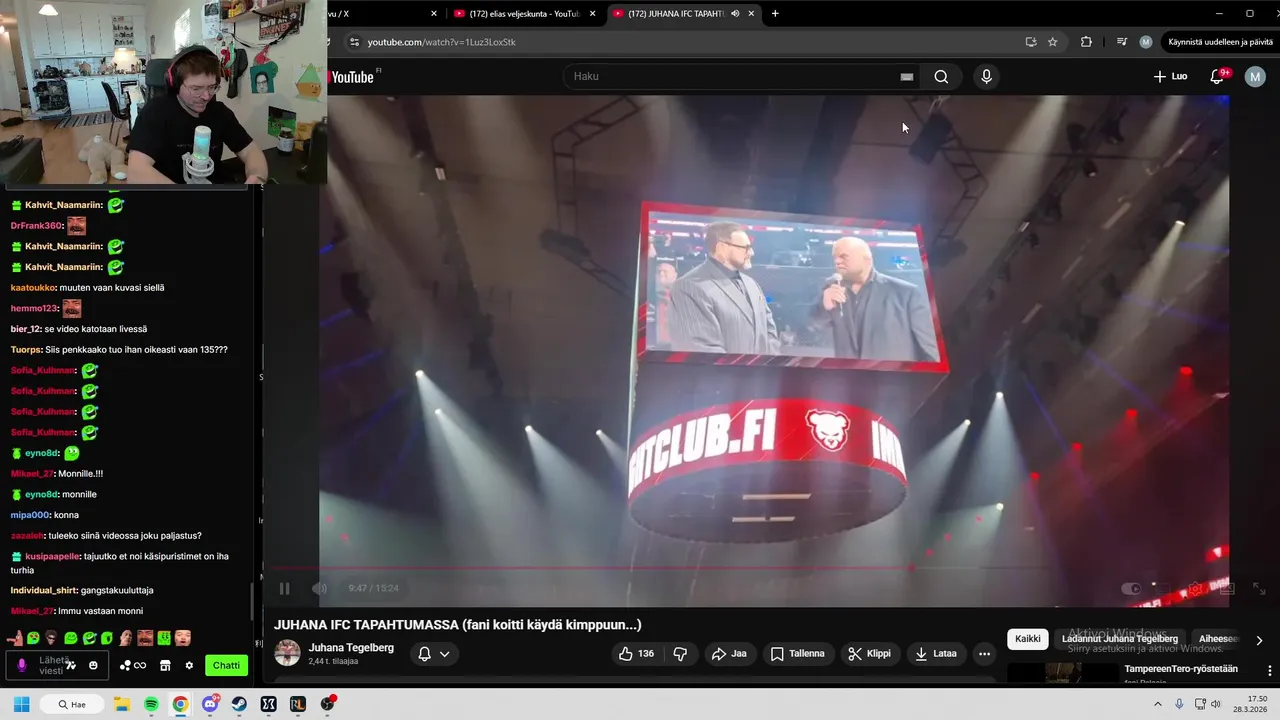The width and height of the screenshot is (1280, 720).
Task: Open the Chrome extensions puzzle icon
Action: coord(1086,42)
